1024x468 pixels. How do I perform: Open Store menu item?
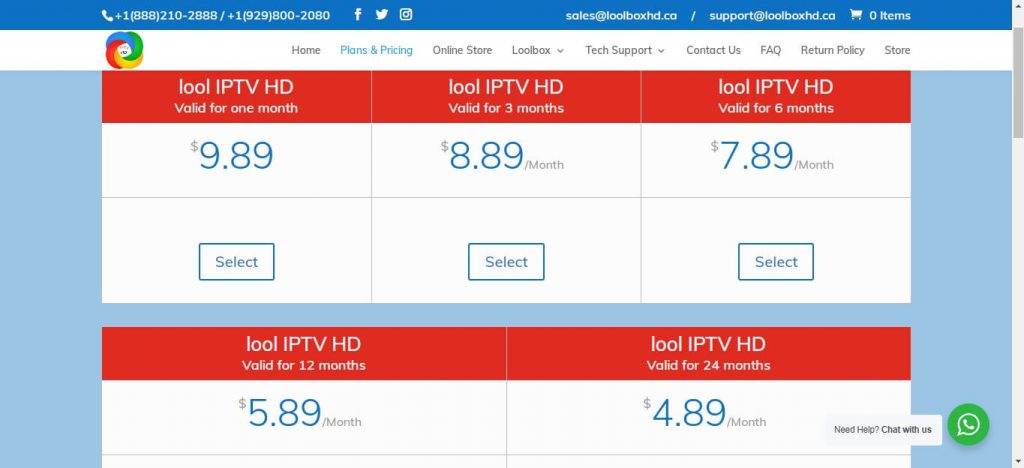pyautogui.click(x=897, y=50)
